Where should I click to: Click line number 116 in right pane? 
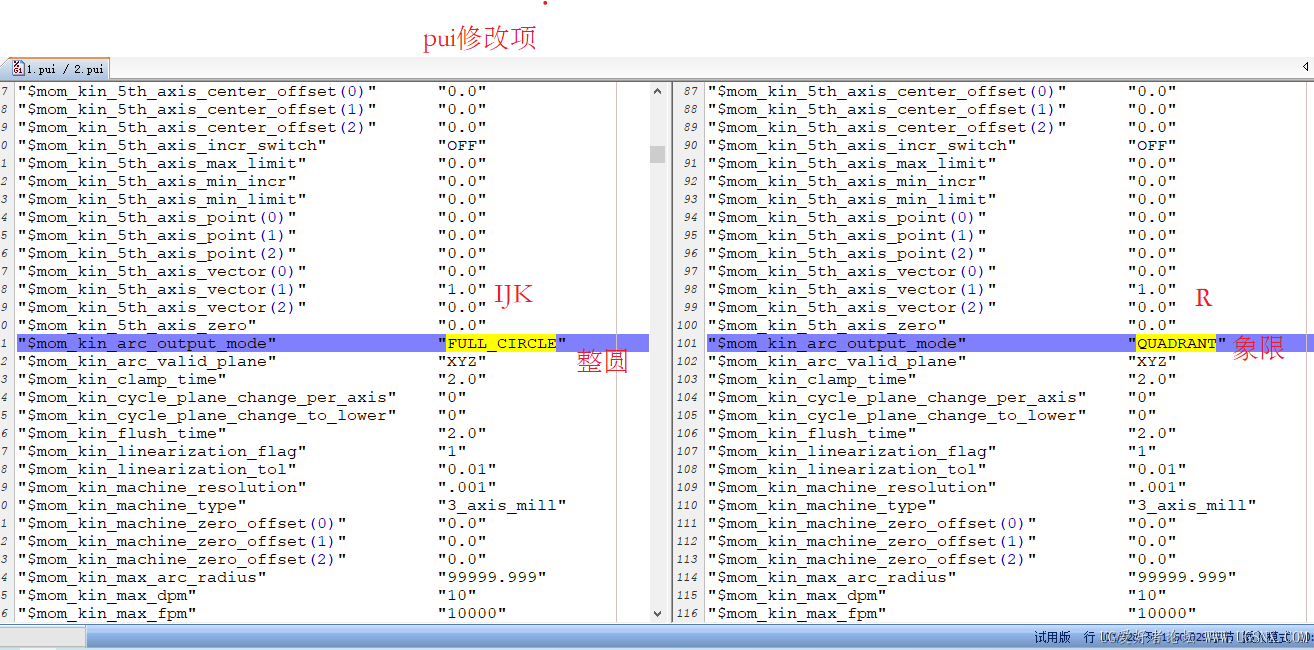[x=689, y=613]
